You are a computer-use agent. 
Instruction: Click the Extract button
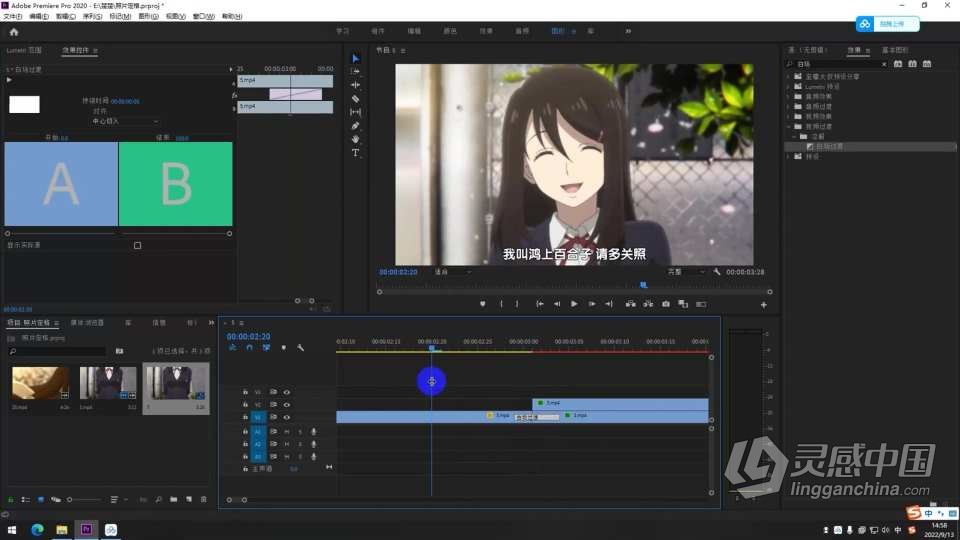(648, 304)
